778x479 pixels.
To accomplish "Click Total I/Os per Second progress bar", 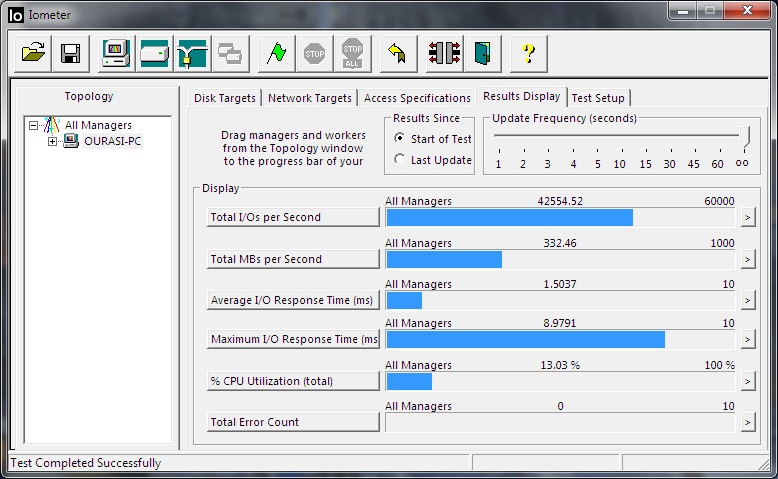I will (560, 217).
